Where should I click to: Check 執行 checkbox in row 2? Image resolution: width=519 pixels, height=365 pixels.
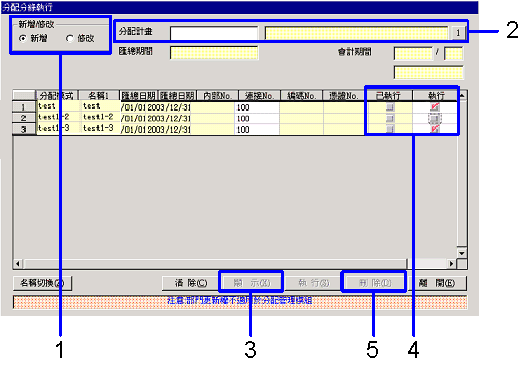[x=435, y=118]
